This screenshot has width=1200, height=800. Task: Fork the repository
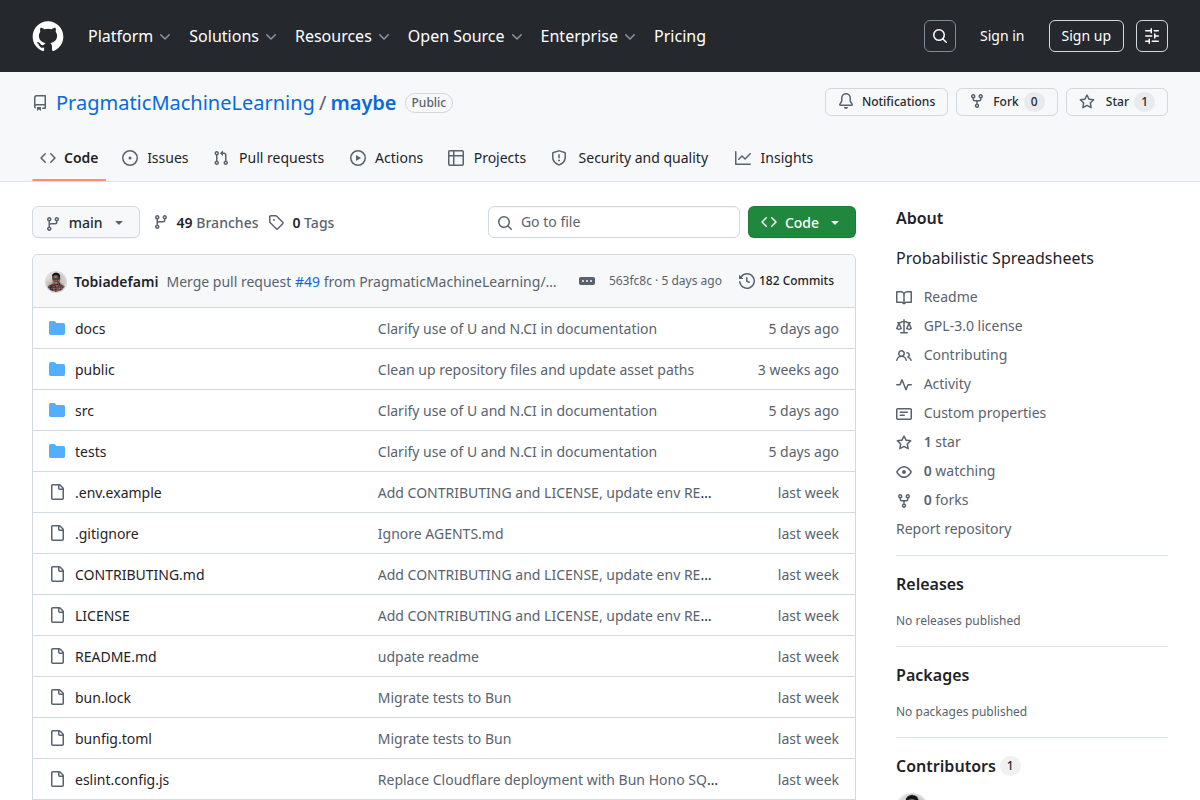(x=1006, y=102)
